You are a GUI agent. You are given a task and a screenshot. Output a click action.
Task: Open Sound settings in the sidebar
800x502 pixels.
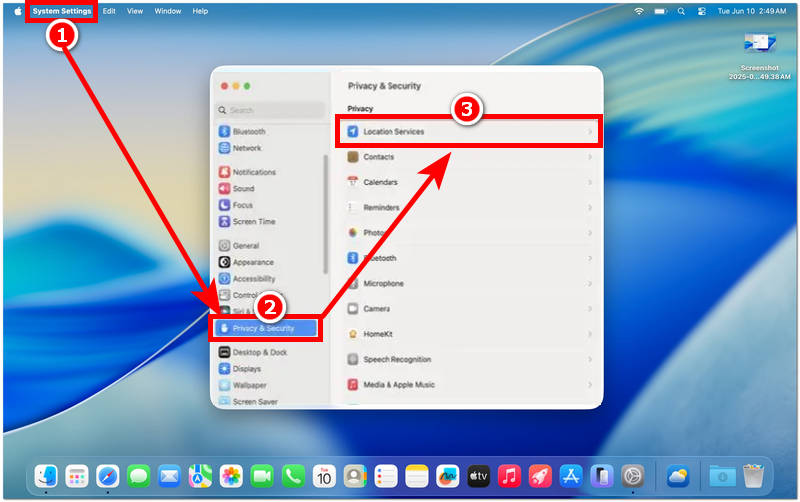click(x=237, y=188)
